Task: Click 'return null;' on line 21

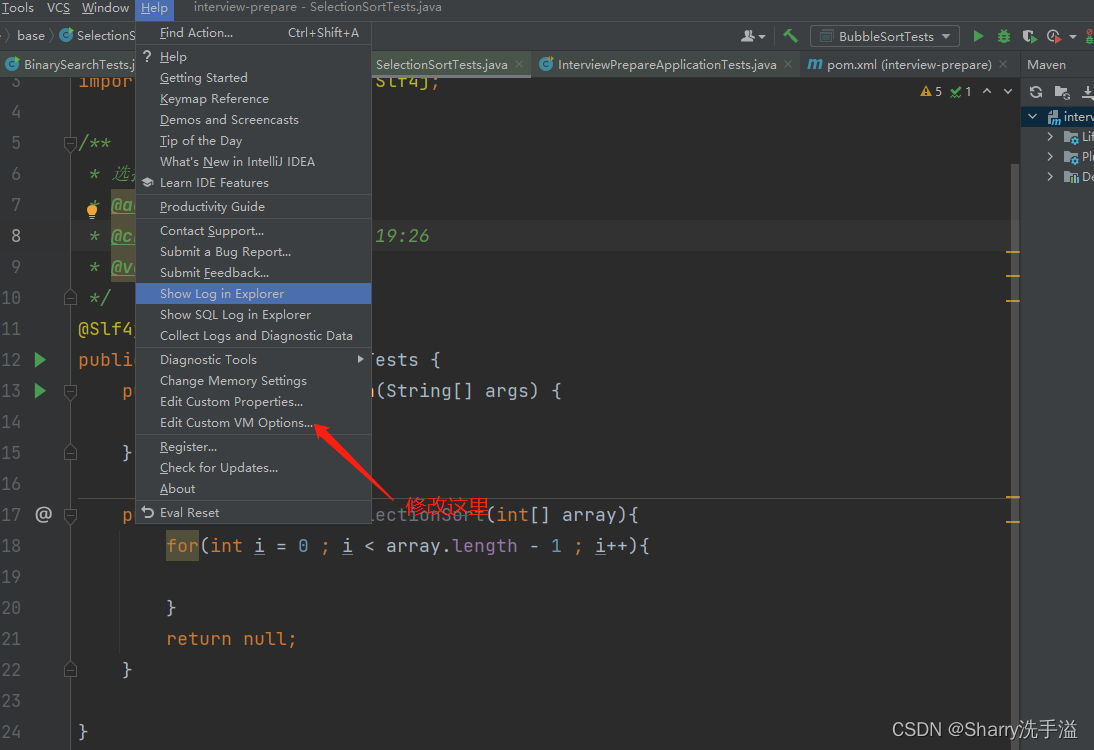Action: click(x=231, y=638)
